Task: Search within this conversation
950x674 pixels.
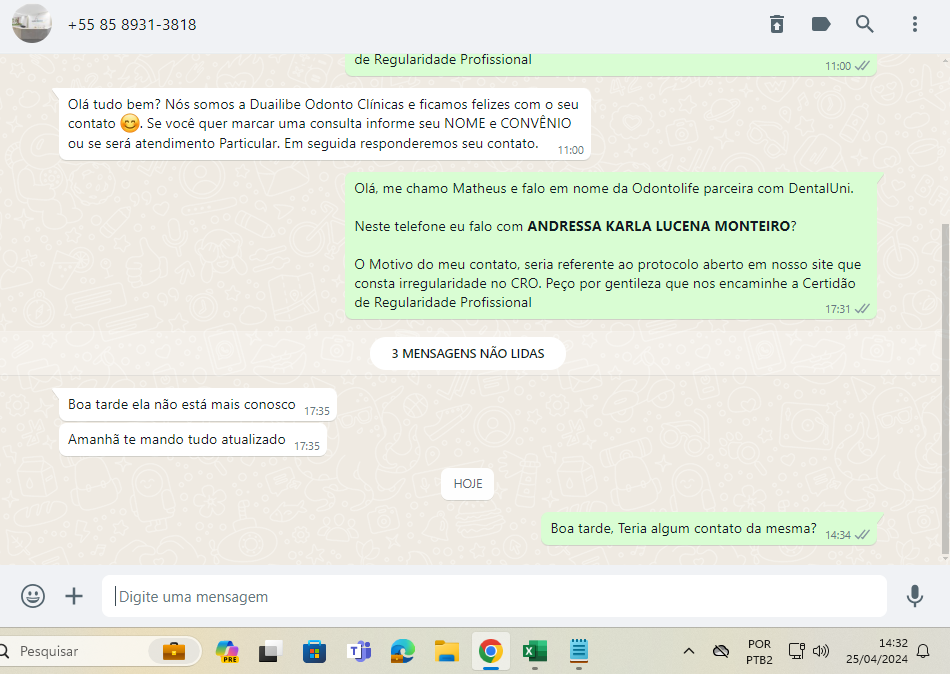Action: (x=865, y=24)
